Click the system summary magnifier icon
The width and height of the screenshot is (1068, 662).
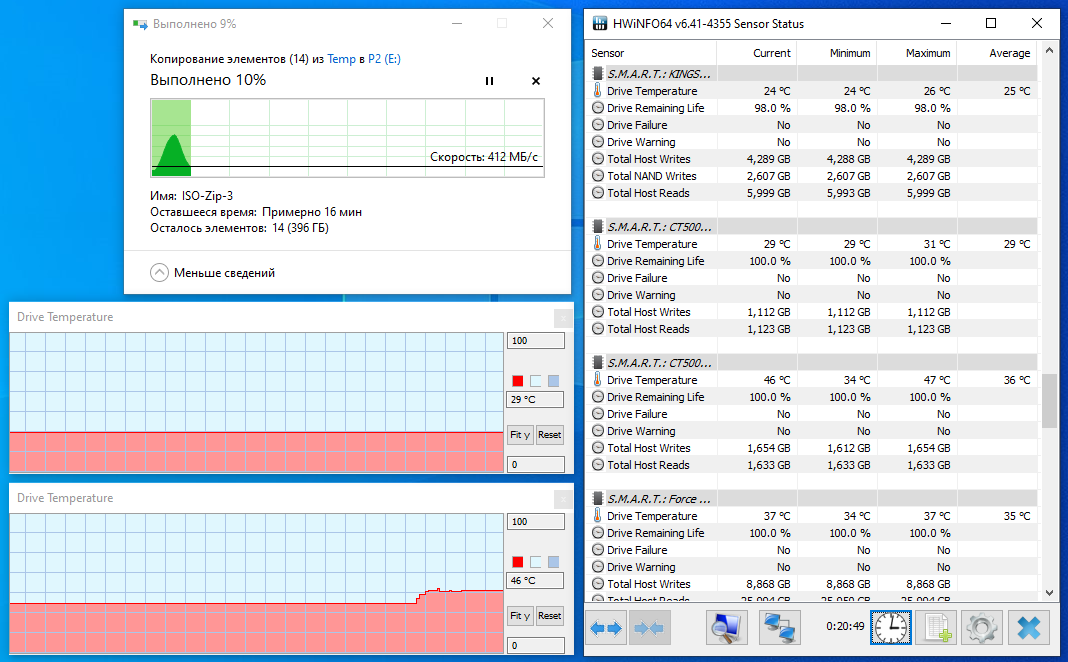coord(726,627)
